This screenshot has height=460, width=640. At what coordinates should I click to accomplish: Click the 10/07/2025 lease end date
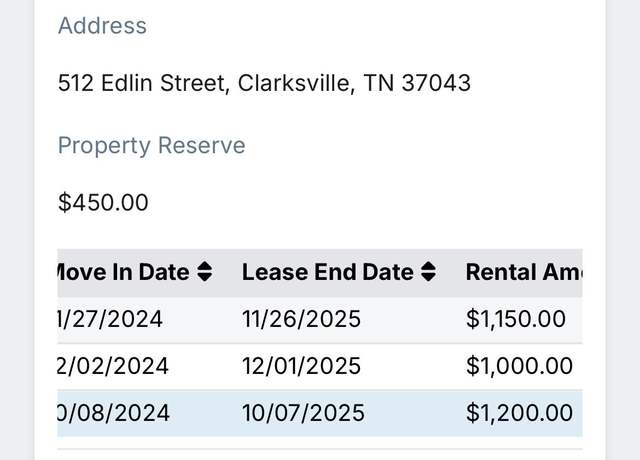tap(303, 413)
